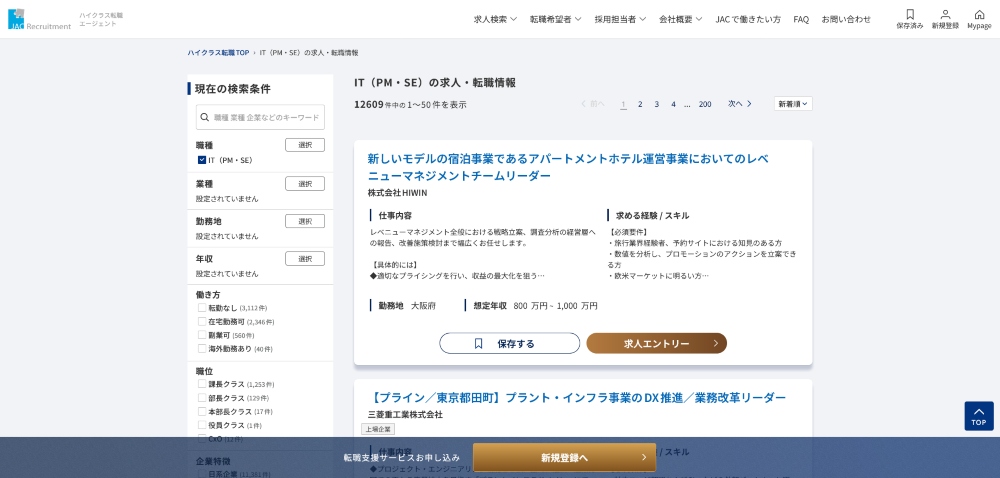The height and width of the screenshot is (478, 1000).
Task: Check the 本部長クラス checkbox
Action: click(202, 411)
